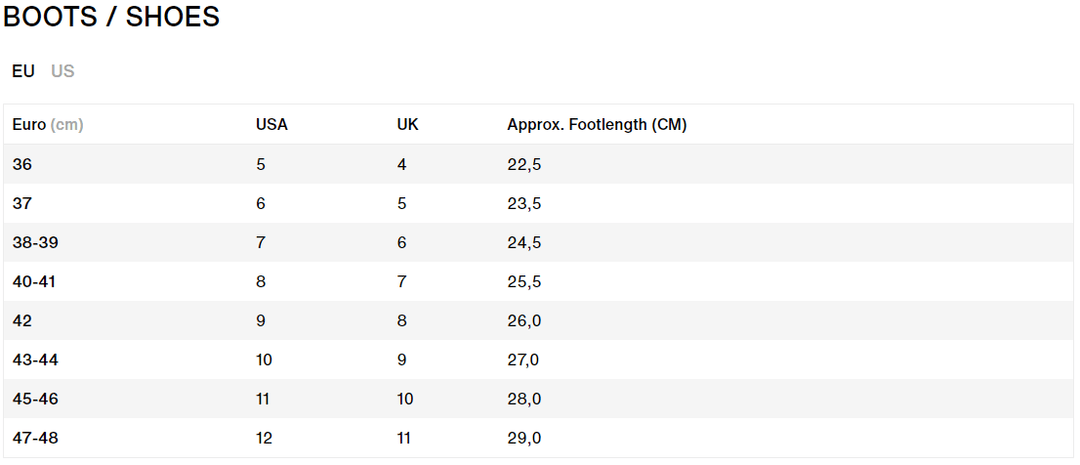Select the Euro size 36 cell
The width and height of the screenshot is (1080, 465).
(x=22, y=164)
